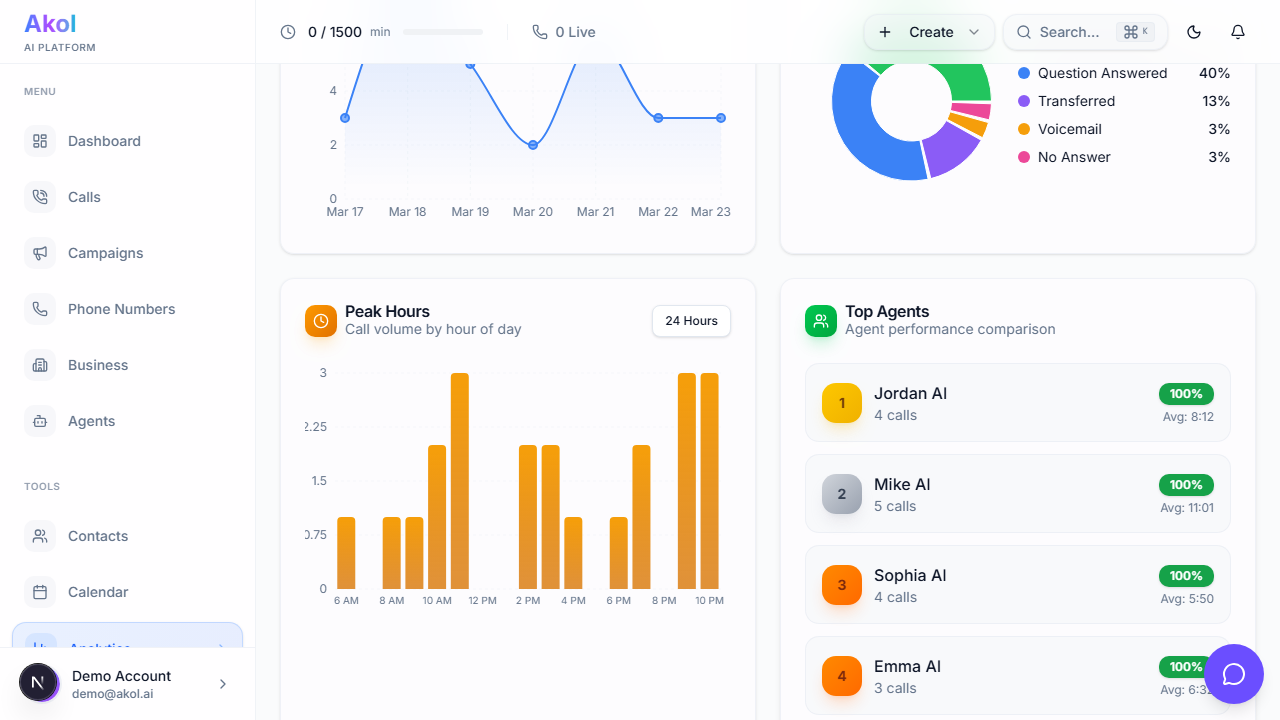Toggle dark mode with moon icon
The width and height of the screenshot is (1280, 720).
(x=1194, y=32)
